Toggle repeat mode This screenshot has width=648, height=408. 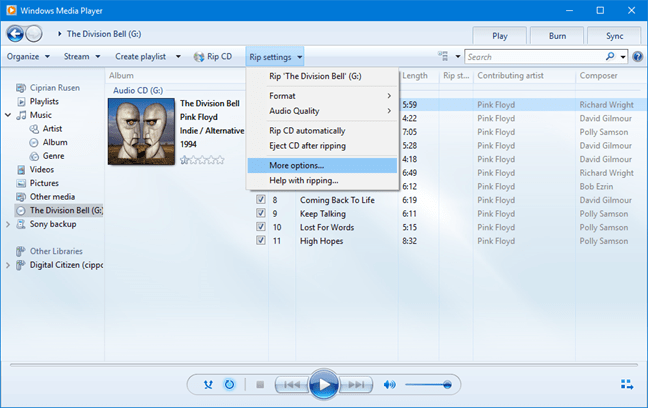(x=229, y=385)
